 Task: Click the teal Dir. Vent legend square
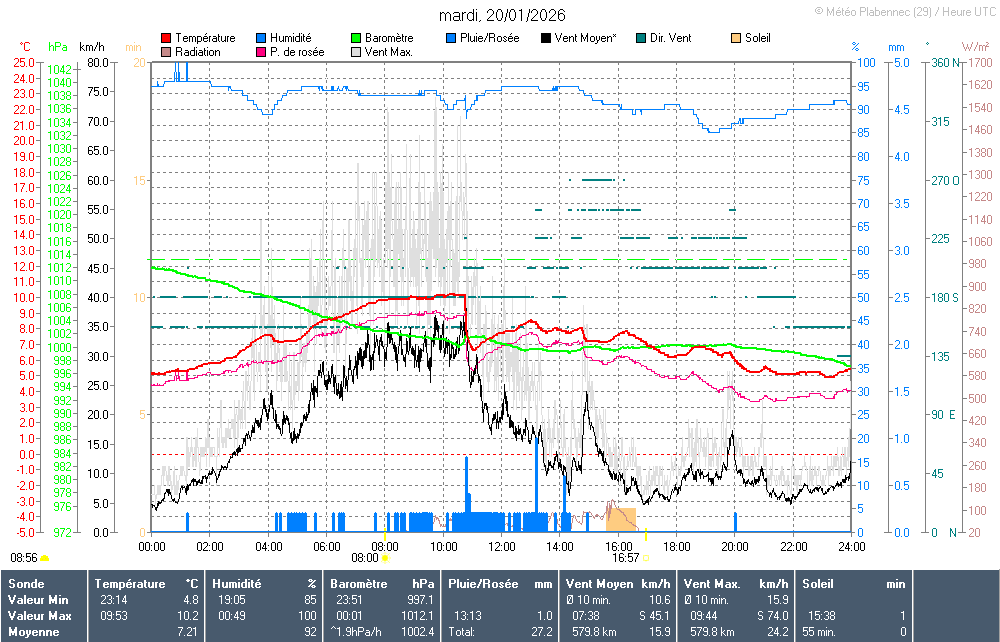click(x=641, y=38)
